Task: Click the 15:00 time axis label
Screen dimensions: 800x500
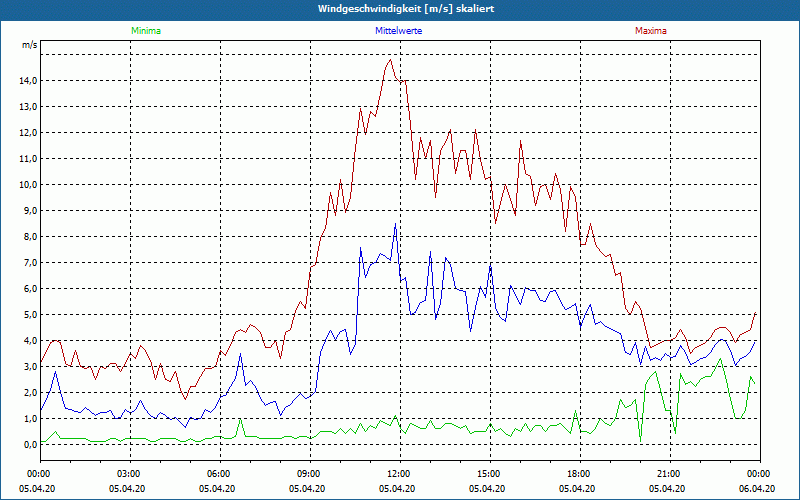Action: click(490, 474)
